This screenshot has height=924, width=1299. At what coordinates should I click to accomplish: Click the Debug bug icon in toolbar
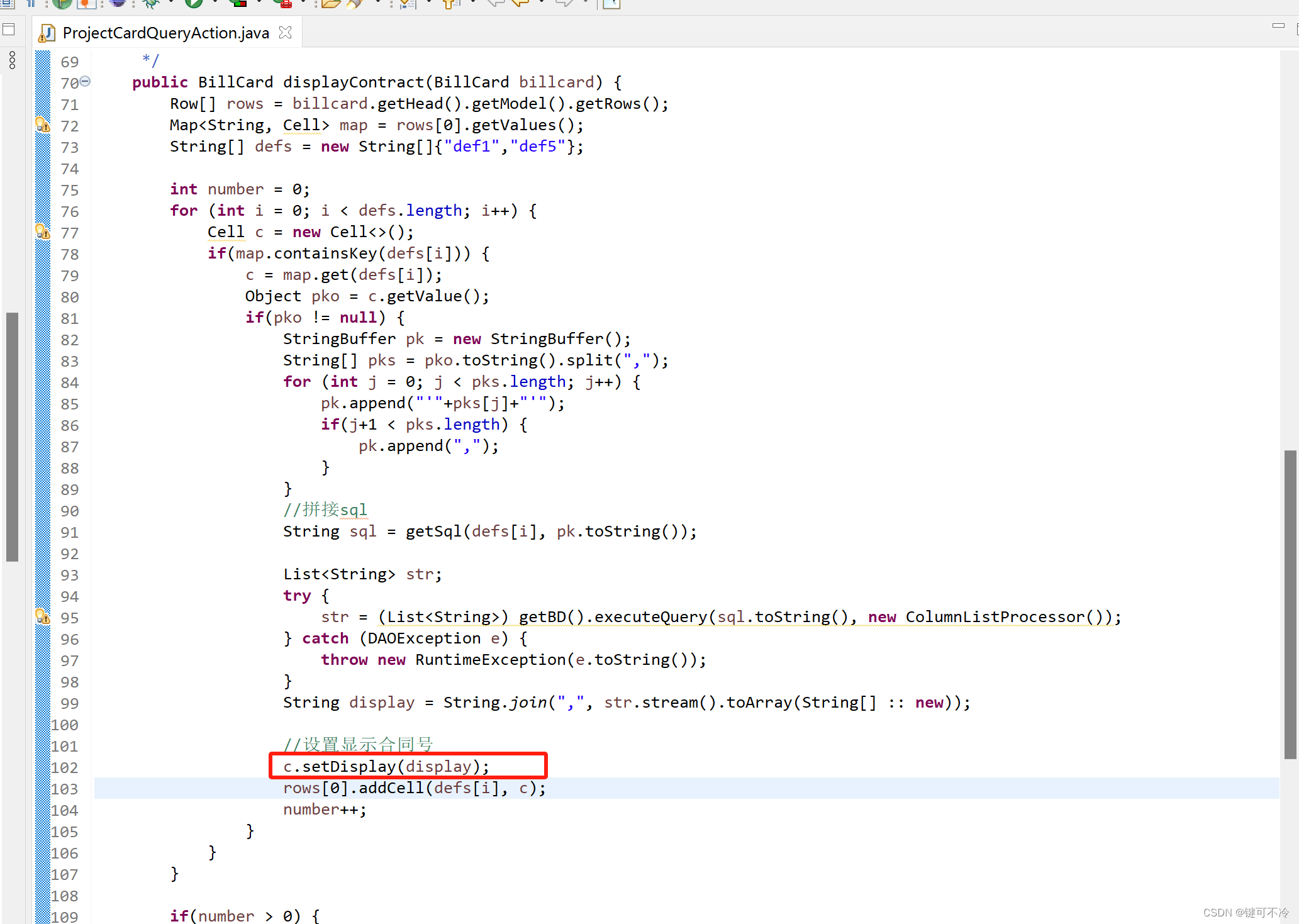pos(151,3)
